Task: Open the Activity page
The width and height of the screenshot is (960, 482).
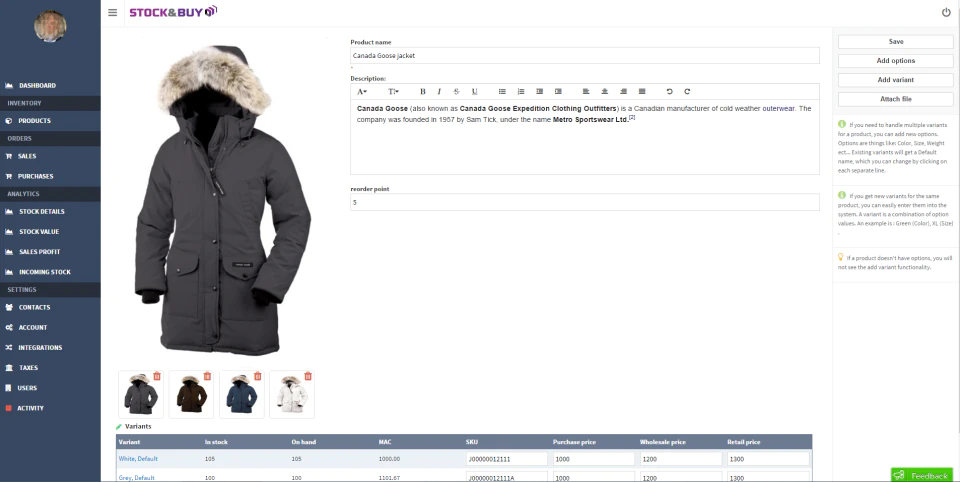Action: [x=31, y=408]
